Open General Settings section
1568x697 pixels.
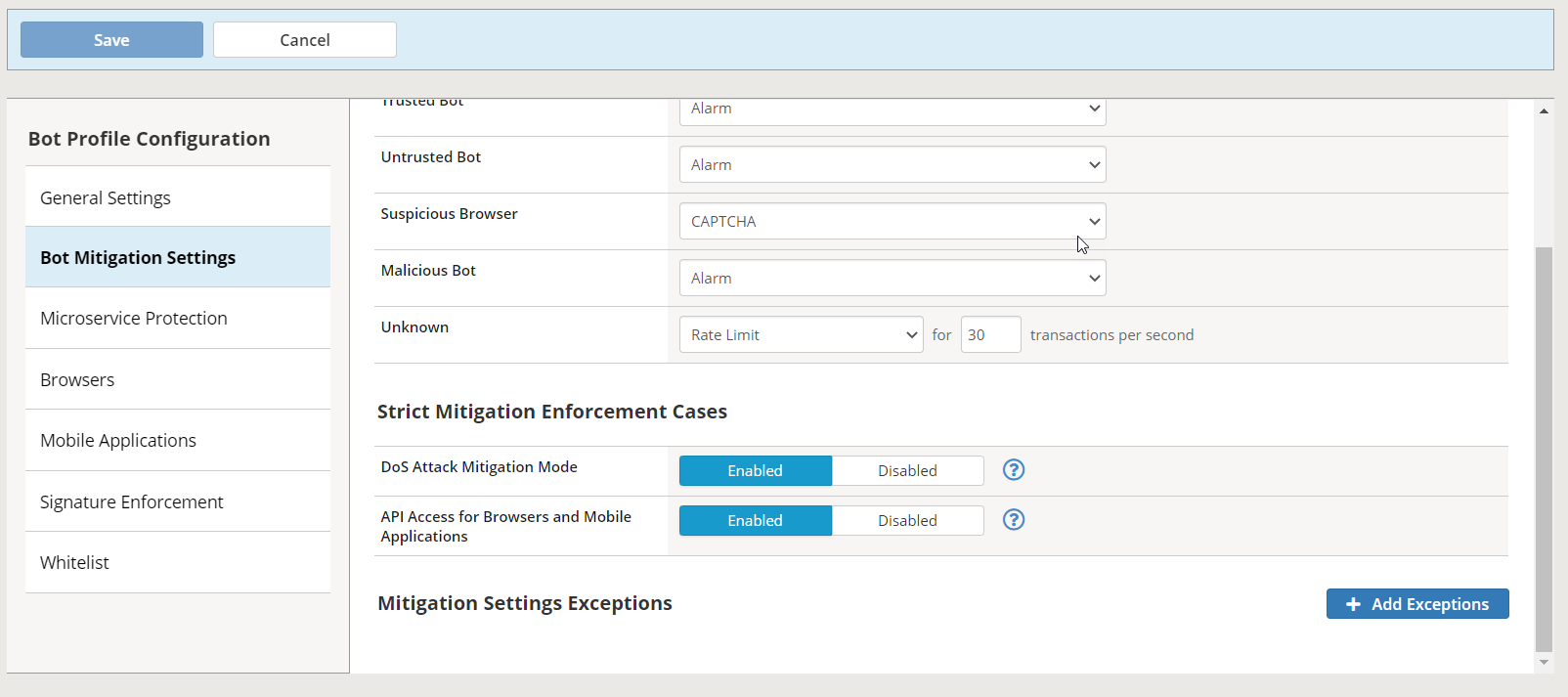pyautogui.click(x=178, y=197)
